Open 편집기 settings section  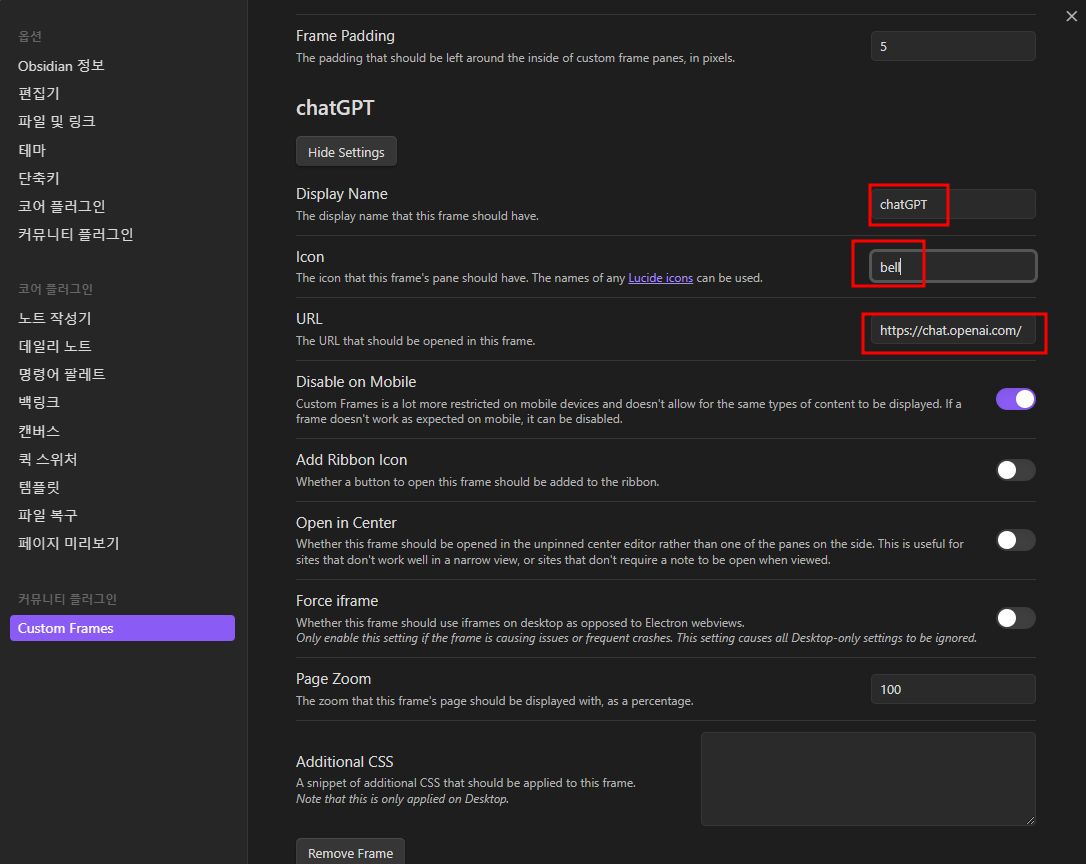[39, 94]
